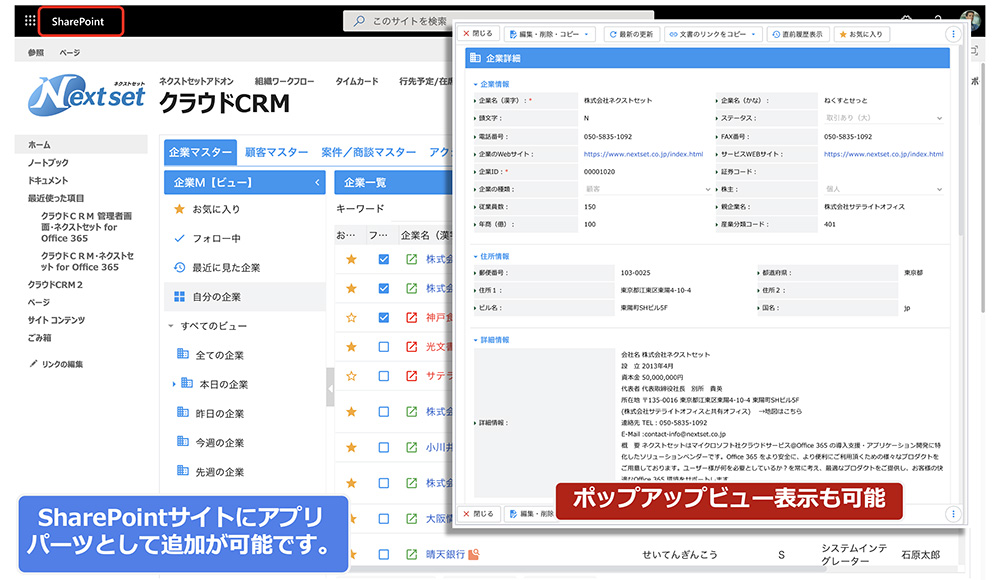Check the follow checkbox on the 光文 row
The height and width of the screenshot is (580, 1000).
pyautogui.click(x=383, y=346)
